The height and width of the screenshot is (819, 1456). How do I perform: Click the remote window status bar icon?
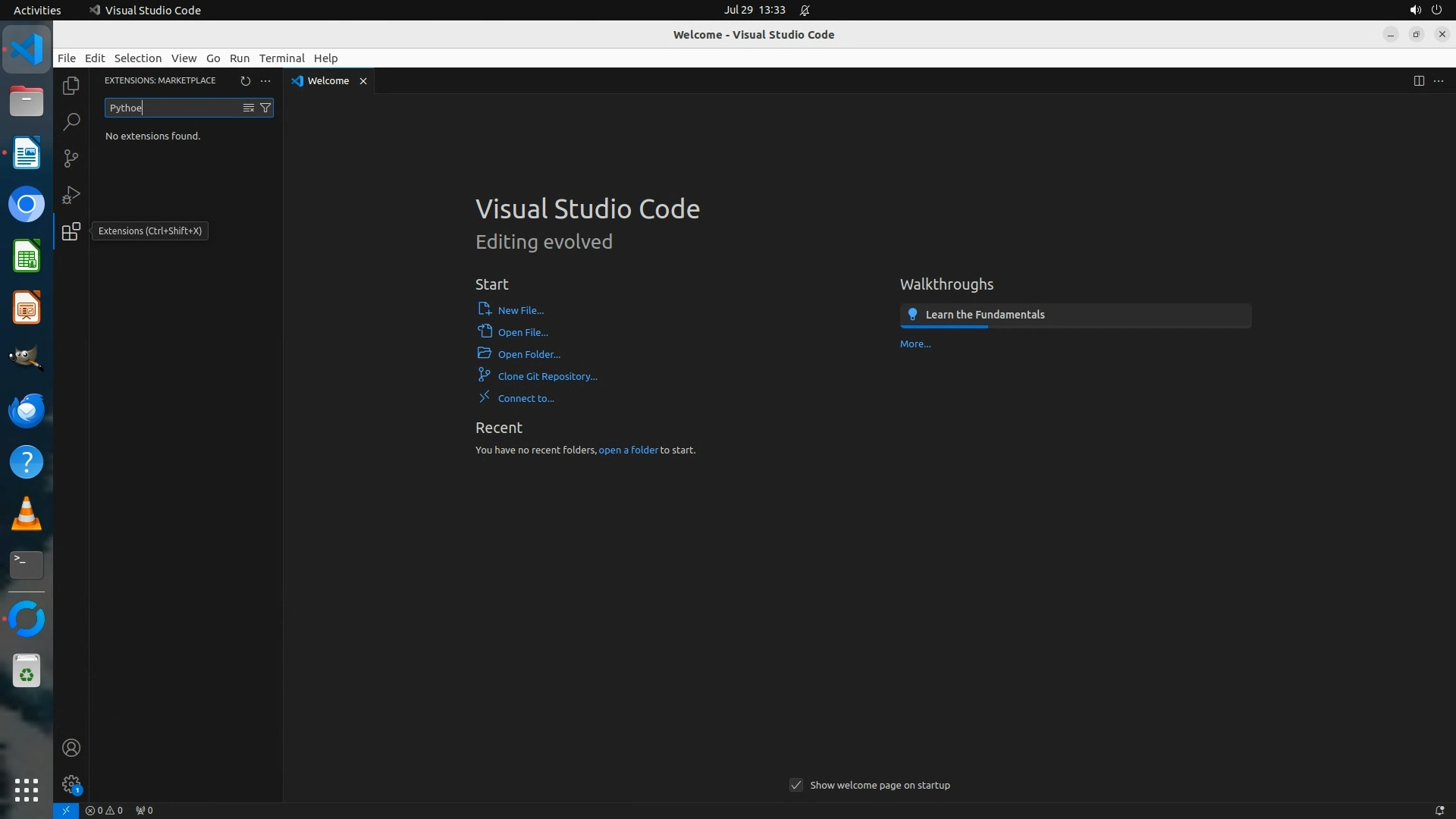[x=66, y=810]
